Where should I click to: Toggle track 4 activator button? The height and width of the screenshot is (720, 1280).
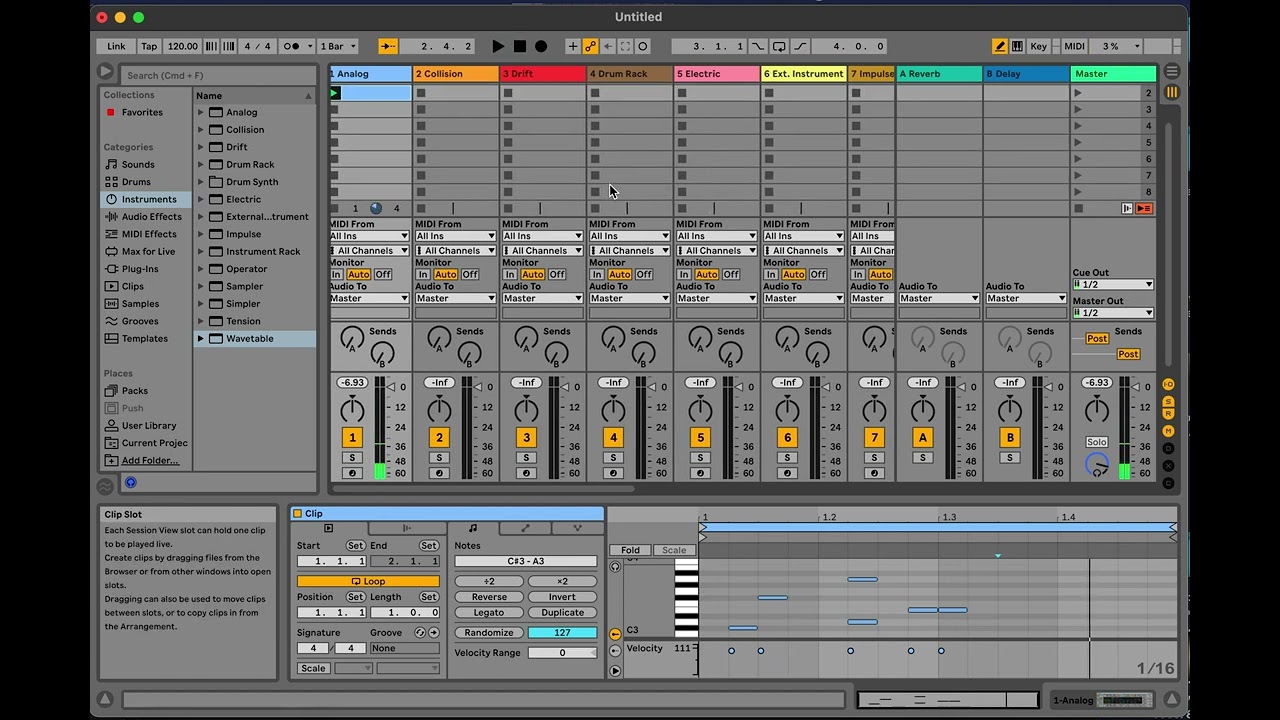pos(613,437)
